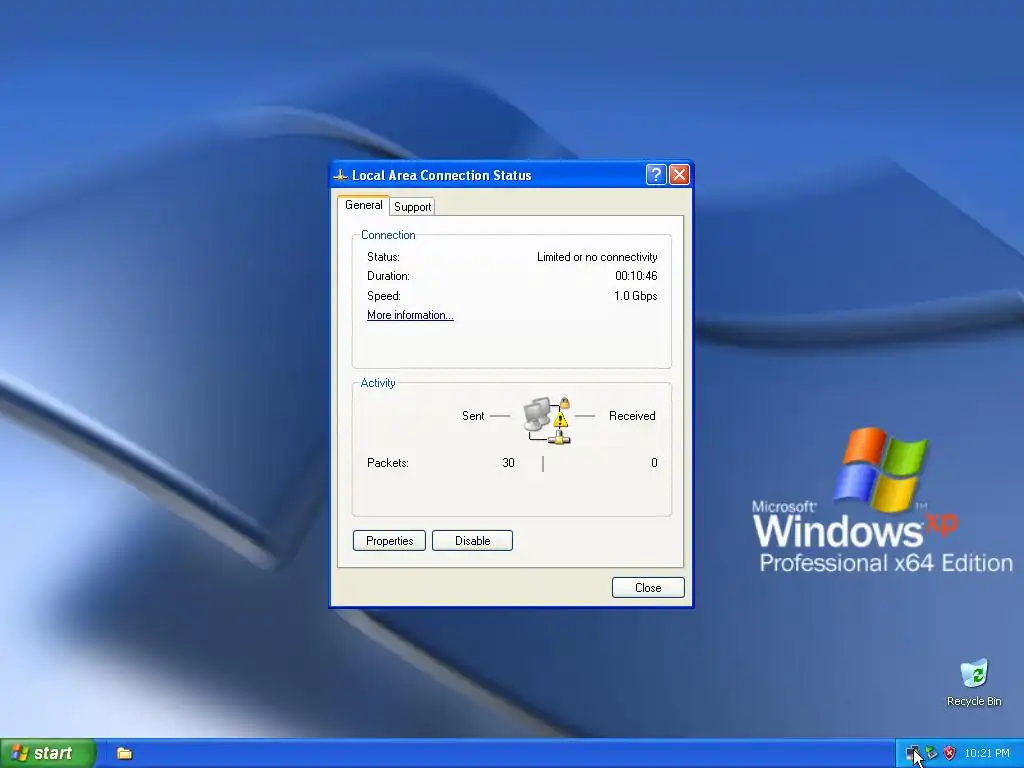Click the 'Limited or no connectivity' status text
Screen dimensions: 1024x768
click(x=597, y=257)
